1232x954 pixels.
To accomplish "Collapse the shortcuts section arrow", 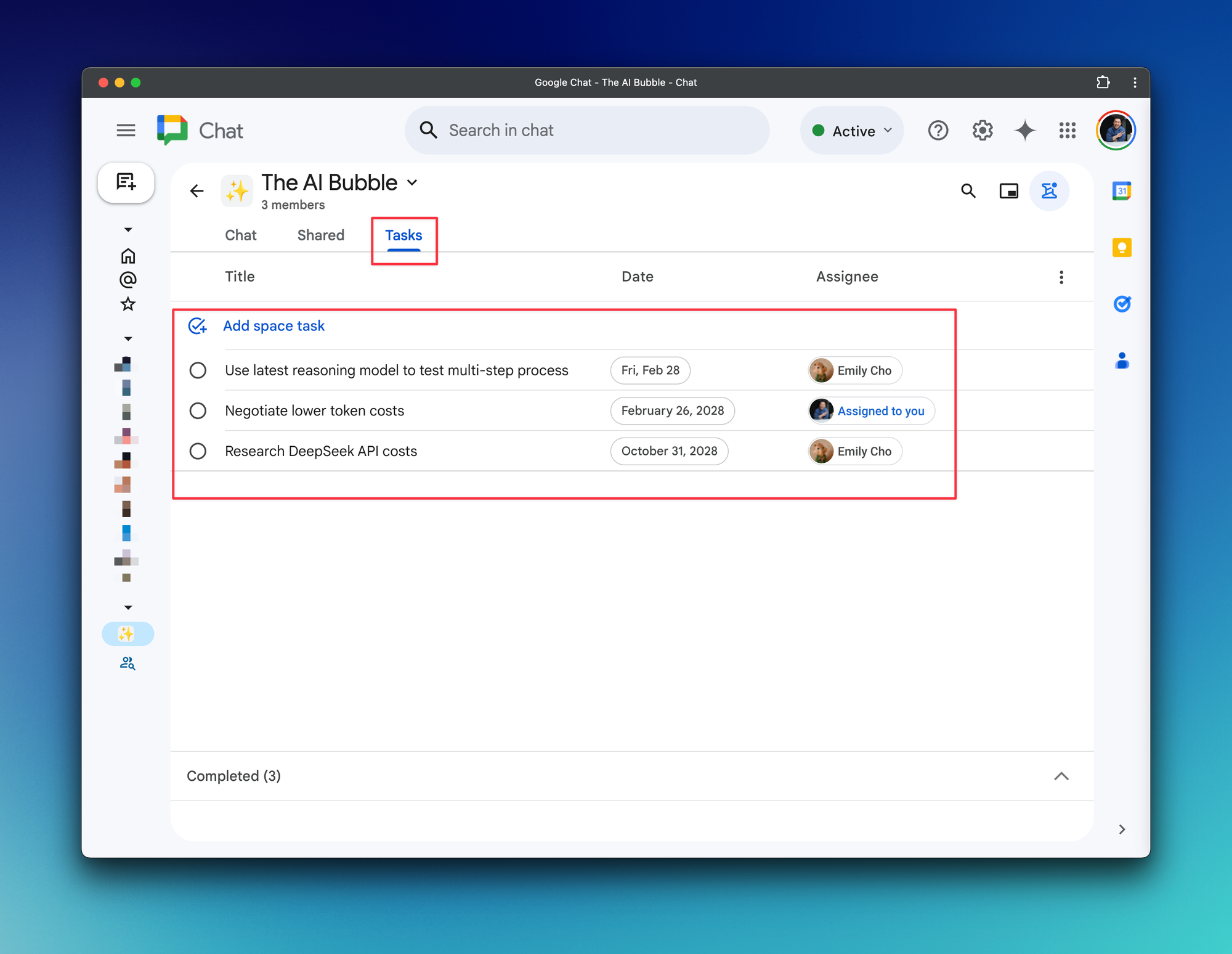I will 128,230.
